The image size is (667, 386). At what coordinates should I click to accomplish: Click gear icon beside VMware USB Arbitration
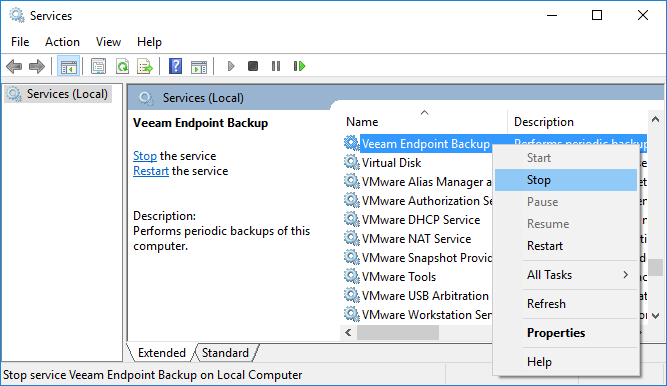click(x=351, y=295)
